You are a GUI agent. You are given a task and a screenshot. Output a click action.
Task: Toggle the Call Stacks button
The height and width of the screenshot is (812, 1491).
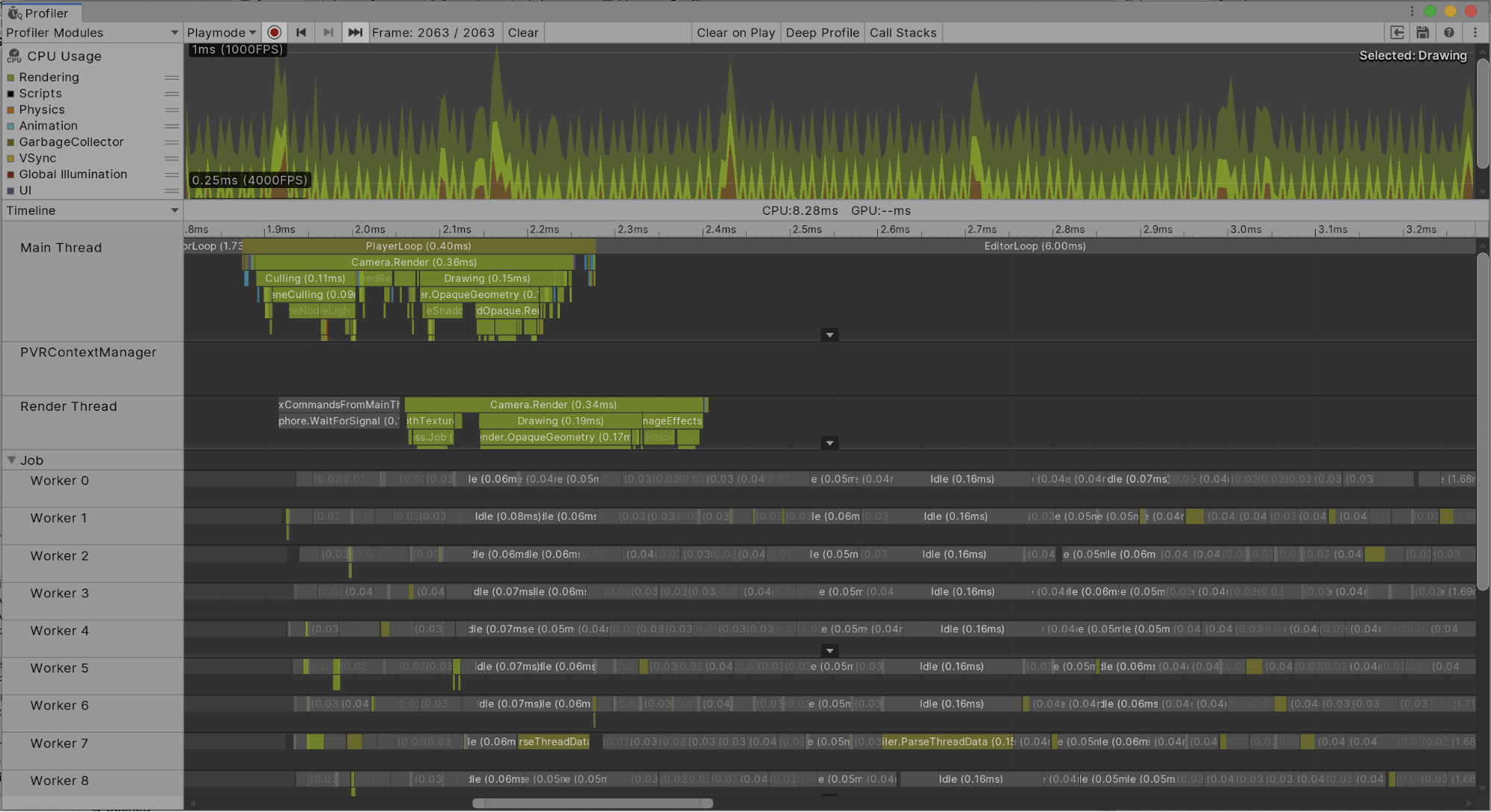pos(903,32)
